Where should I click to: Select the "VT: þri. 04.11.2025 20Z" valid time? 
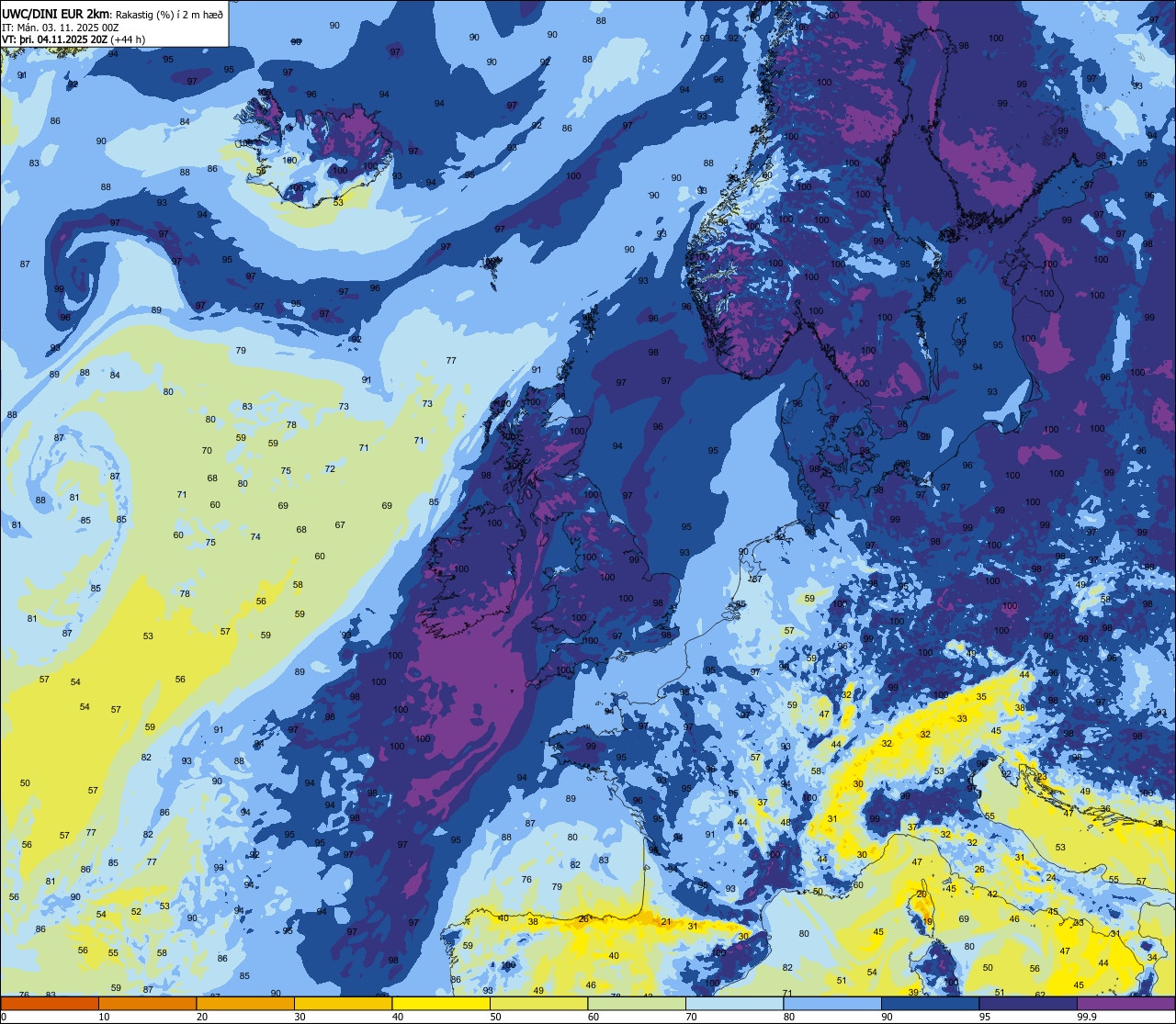(x=55, y=39)
